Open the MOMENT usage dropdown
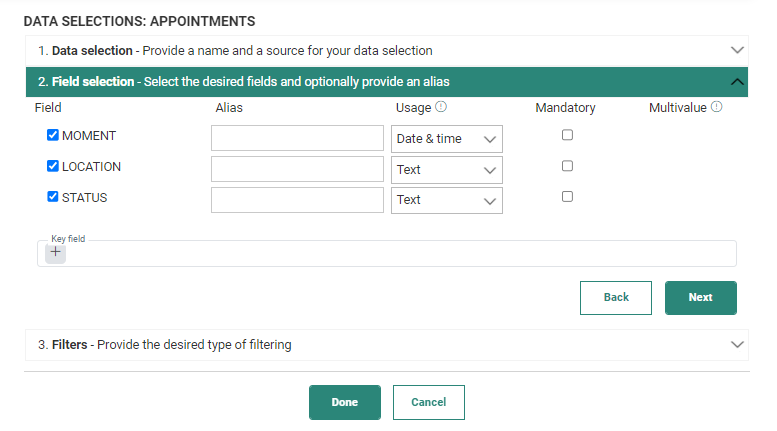This screenshot has width=777, height=431. 447,139
